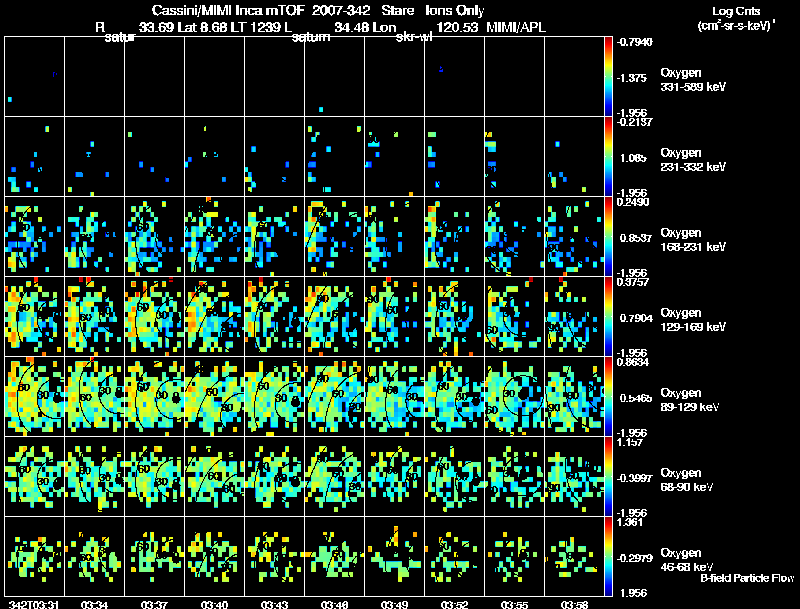The height and width of the screenshot is (609, 800).
Task: Open the 89-129 keV image panel at 03:31
Action: [34, 396]
